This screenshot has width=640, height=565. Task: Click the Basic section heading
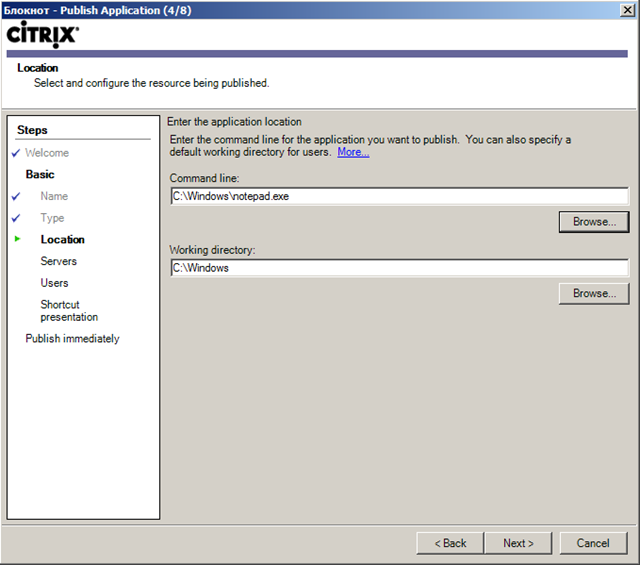[40, 174]
